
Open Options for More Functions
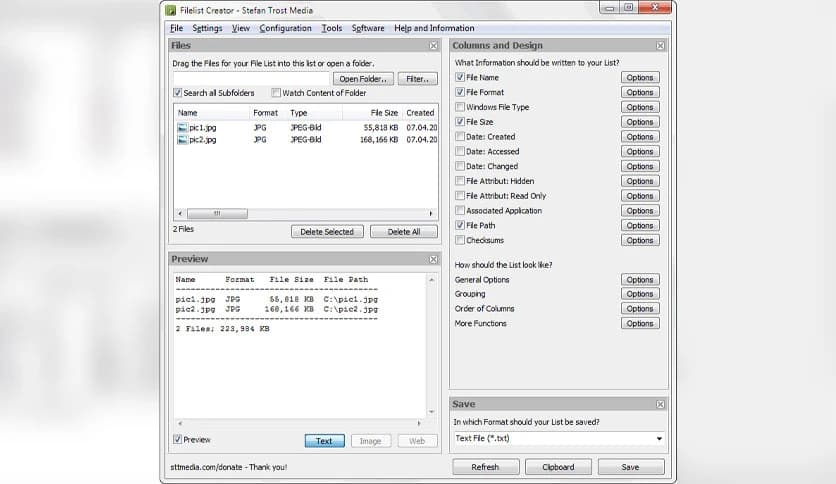point(640,324)
